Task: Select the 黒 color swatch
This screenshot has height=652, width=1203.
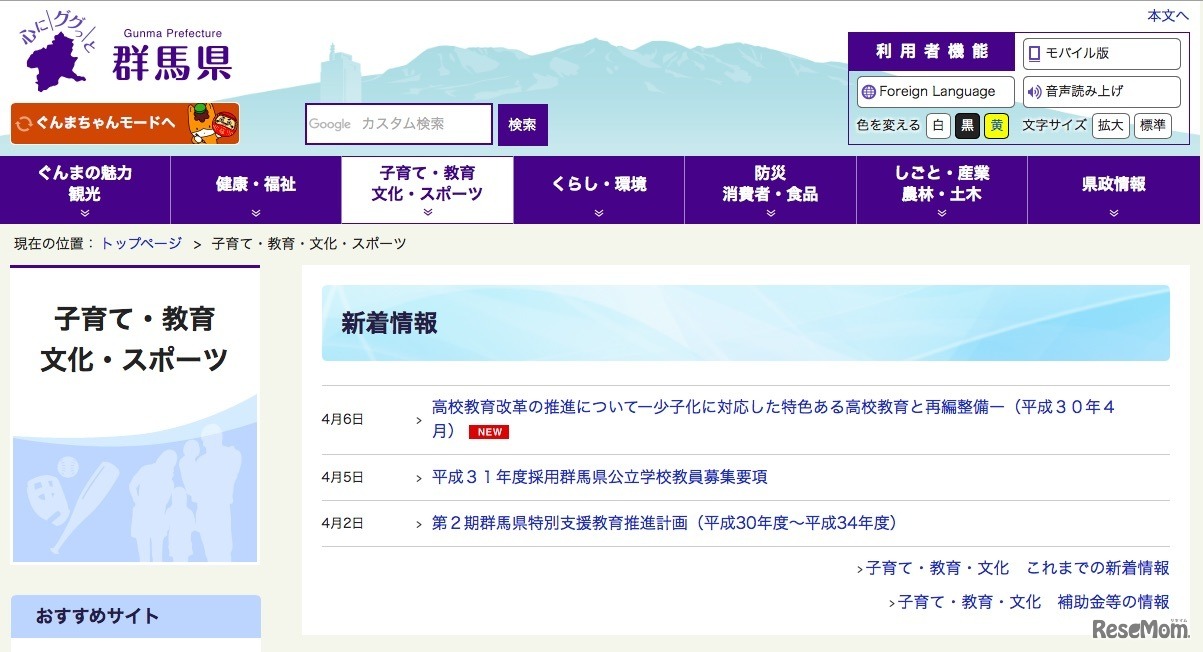Action: [967, 126]
